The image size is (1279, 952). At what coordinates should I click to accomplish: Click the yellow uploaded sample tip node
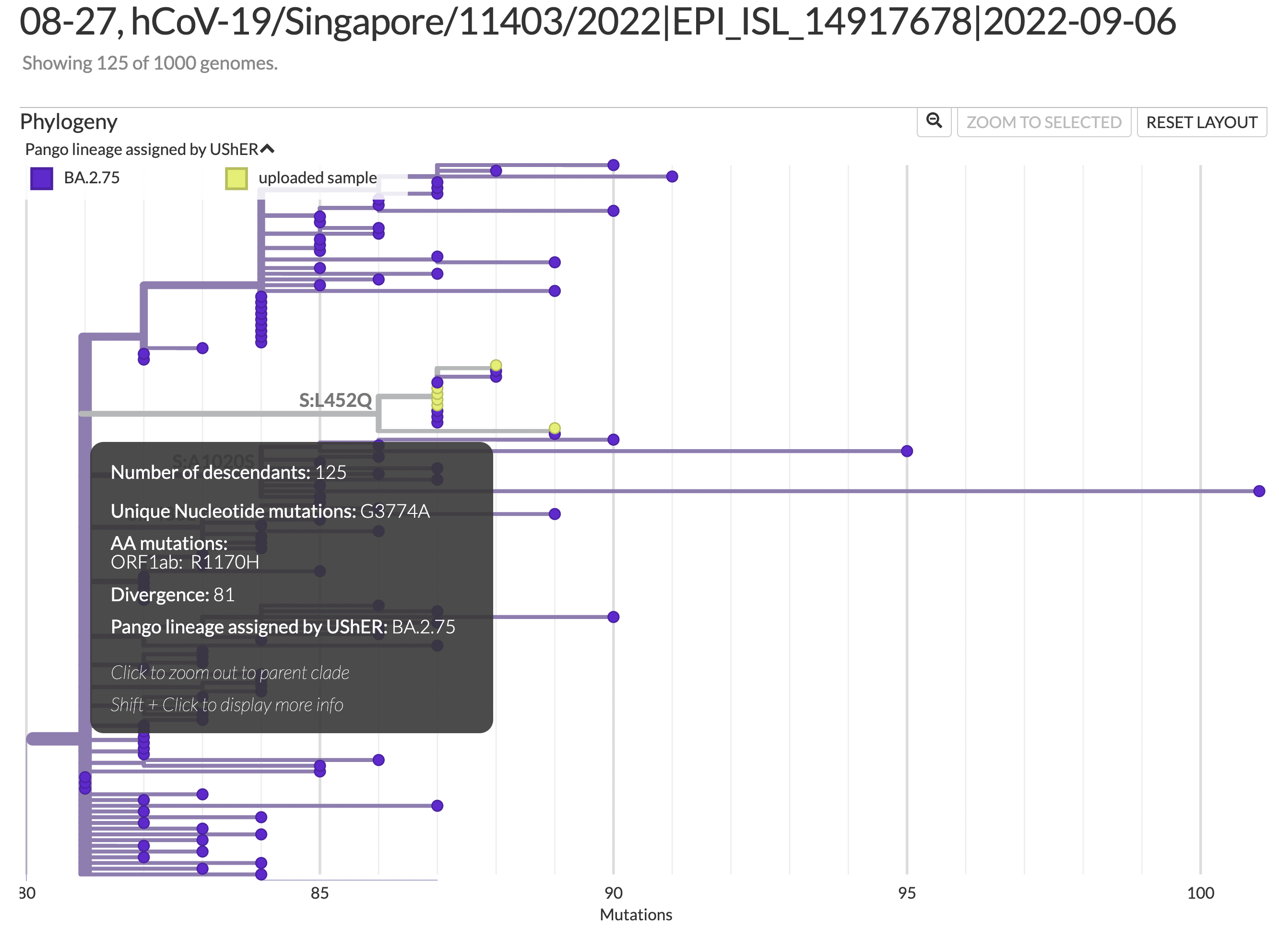point(496,364)
